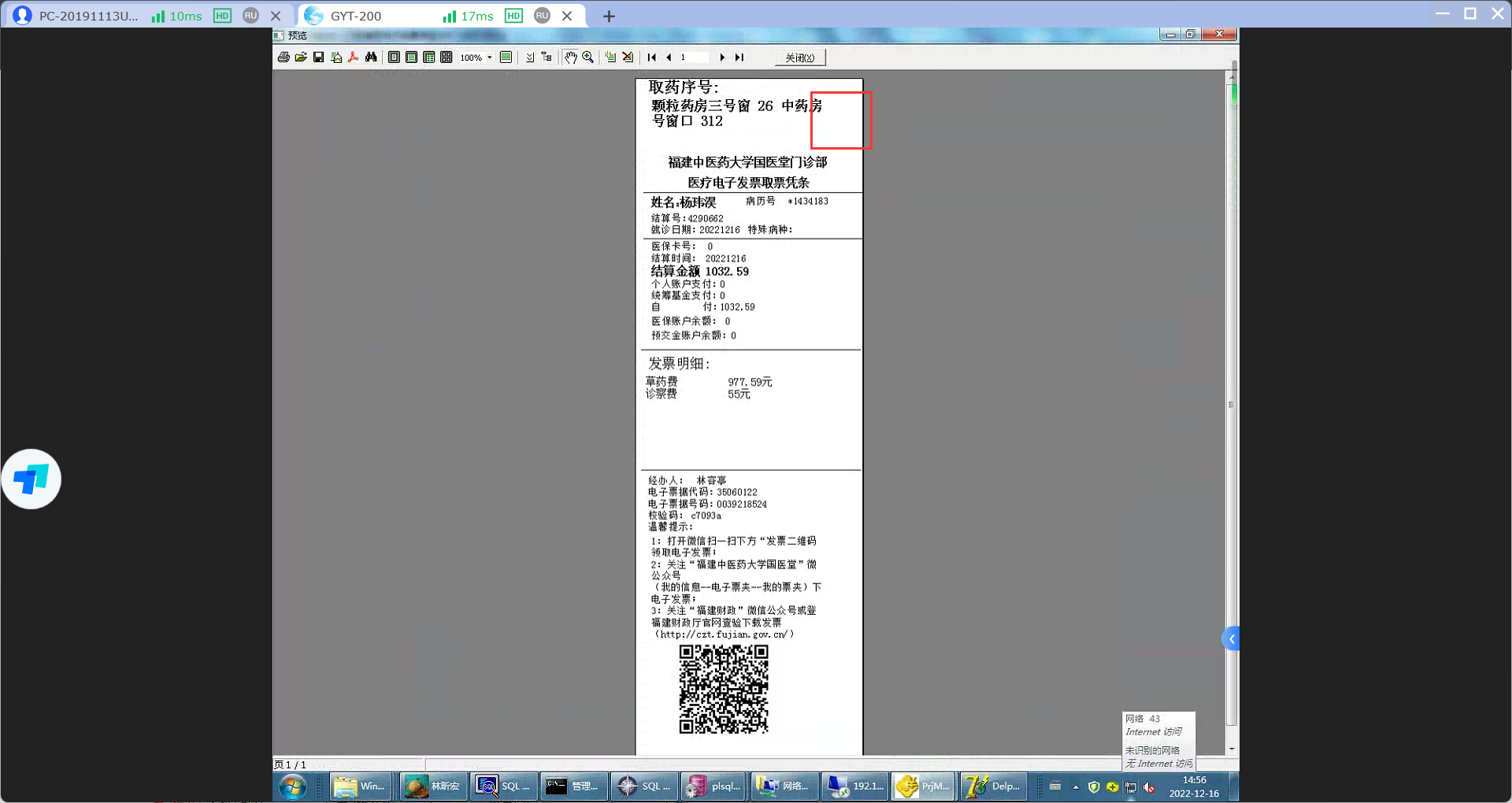Open first SQL taskbar item with magnifier
The height and width of the screenshot is (803, 1512).
point(504,786)
